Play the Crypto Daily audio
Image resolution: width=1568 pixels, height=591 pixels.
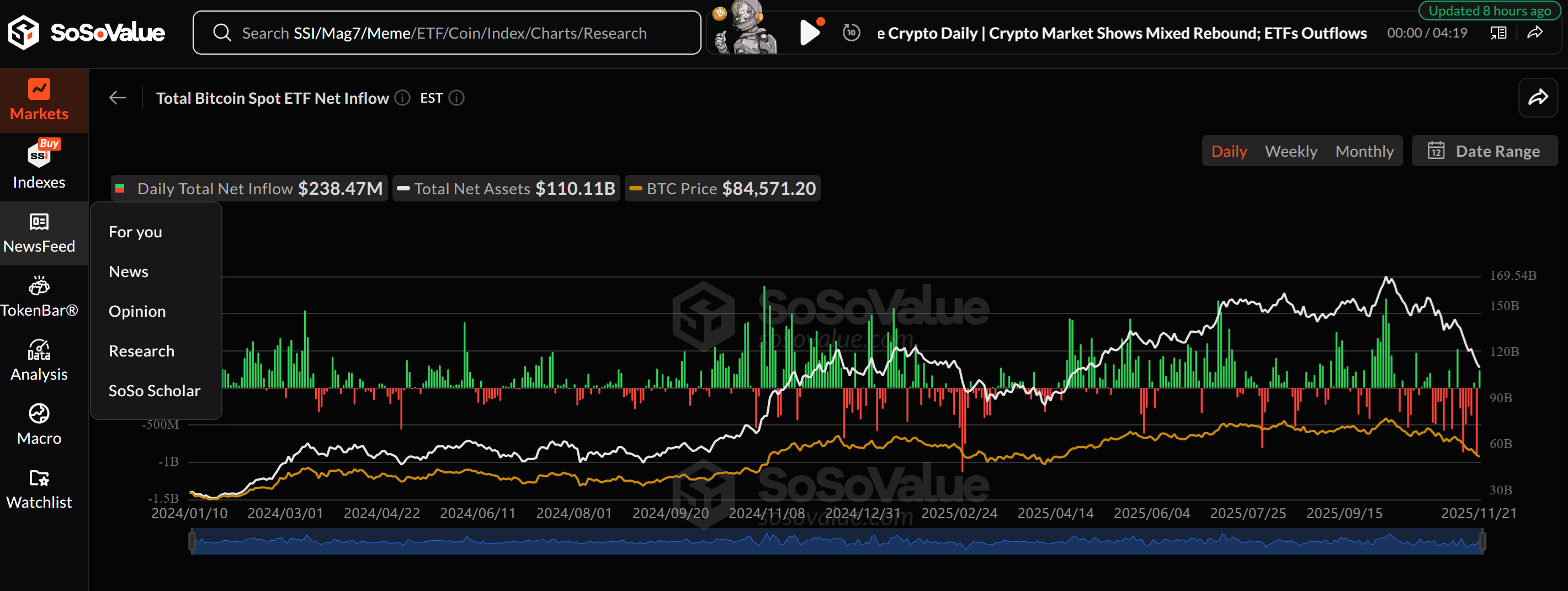click(x=809, y=33)
